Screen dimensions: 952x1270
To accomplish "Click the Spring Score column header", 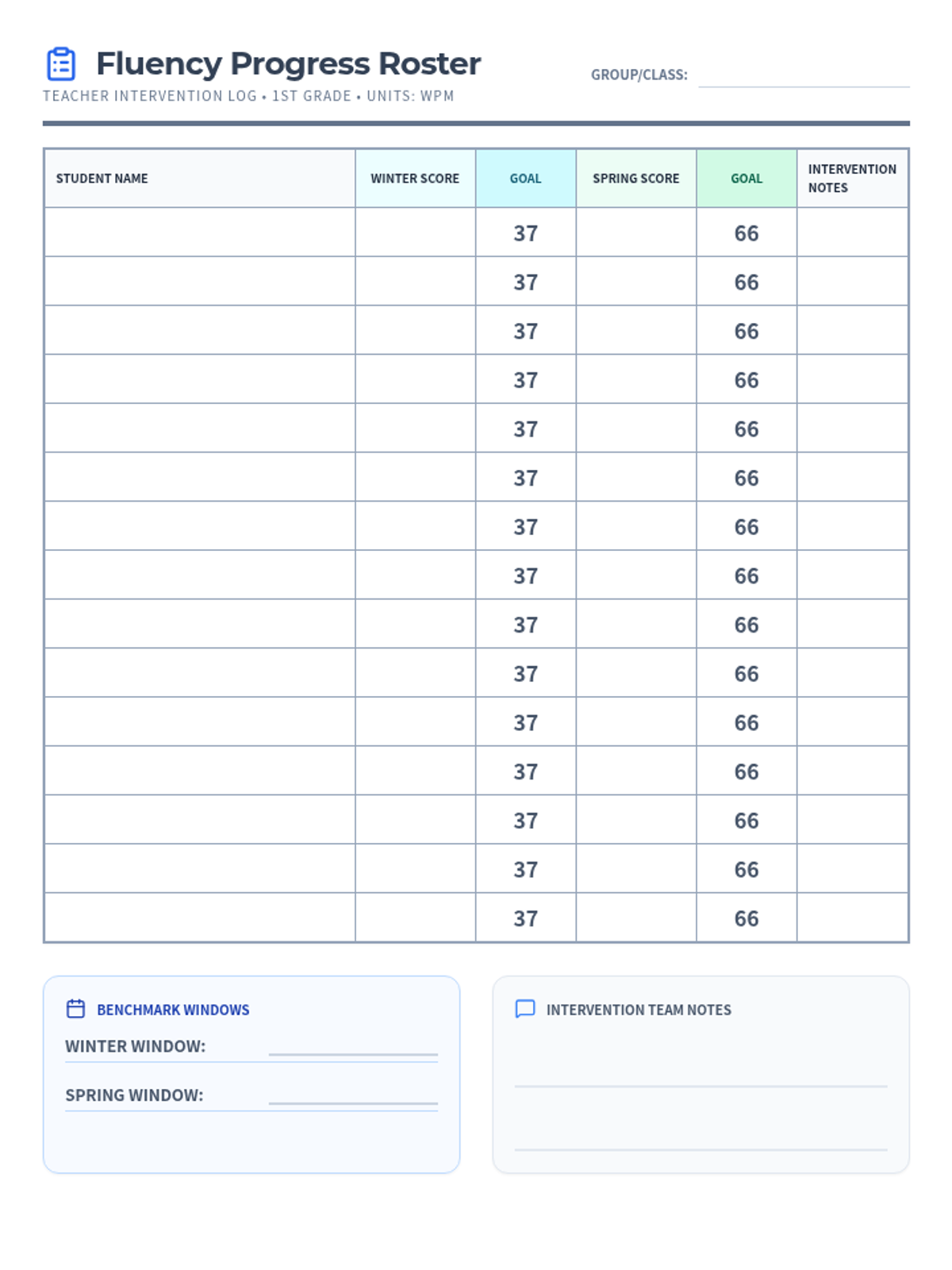I will coord(636,179).
